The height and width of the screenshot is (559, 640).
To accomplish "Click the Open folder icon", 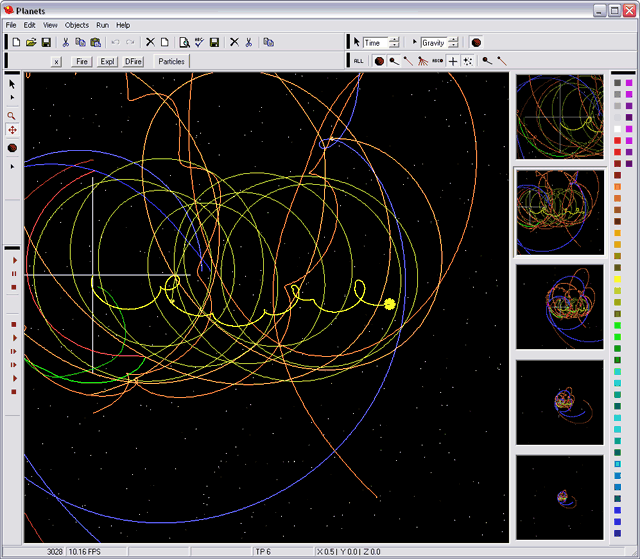I will [31, 42].
